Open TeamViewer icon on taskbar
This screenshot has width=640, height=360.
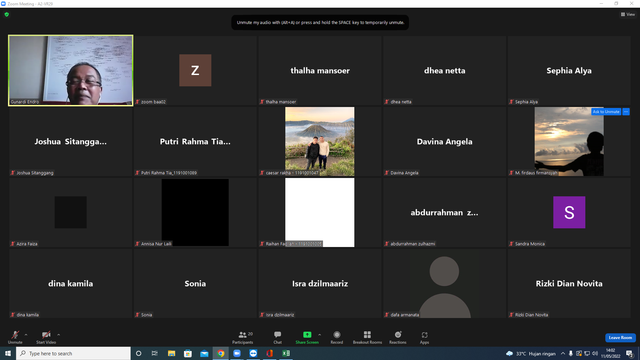click(x=253, y=353)
